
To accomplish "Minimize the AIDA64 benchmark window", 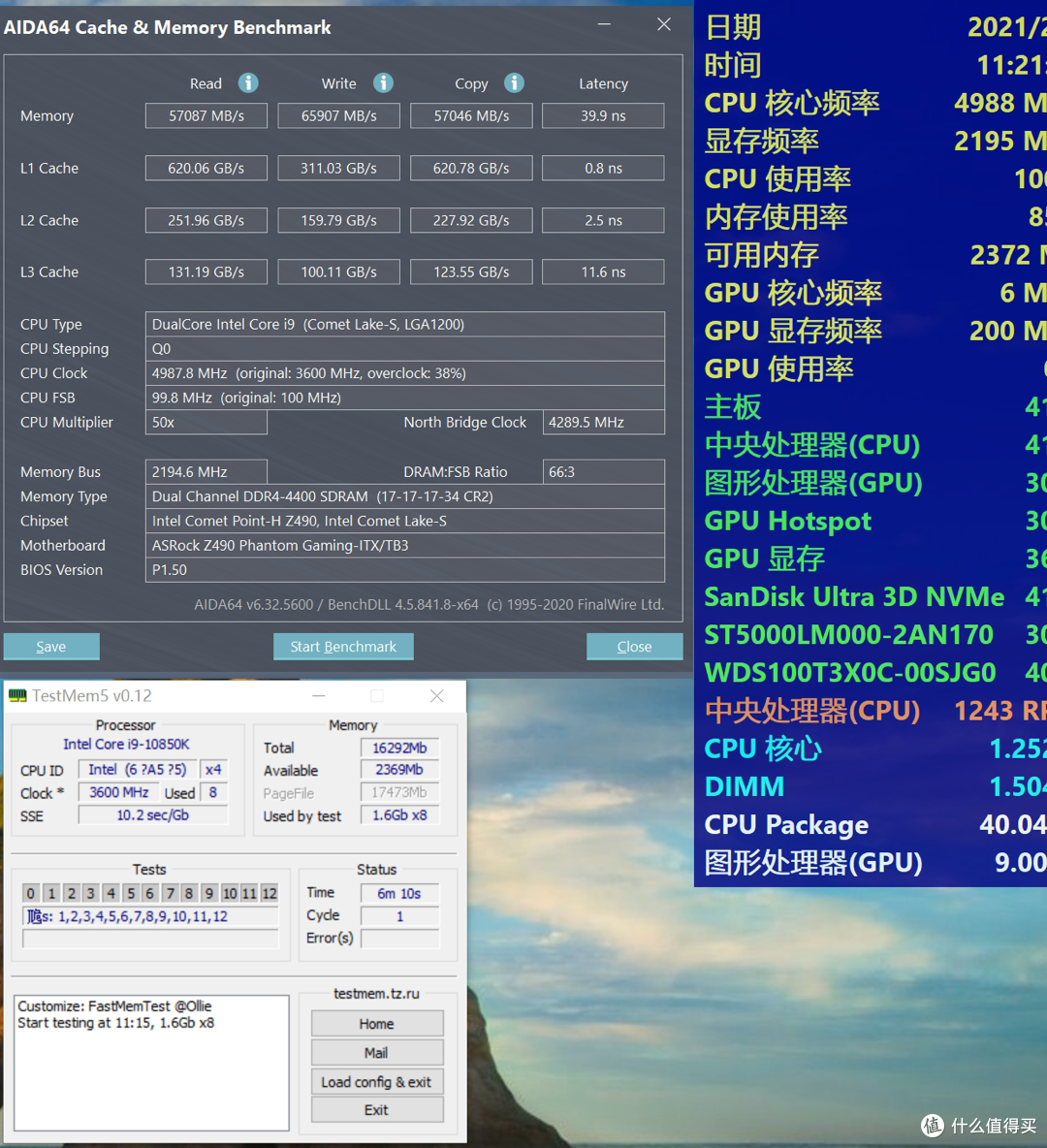I will tap(604, 24).
